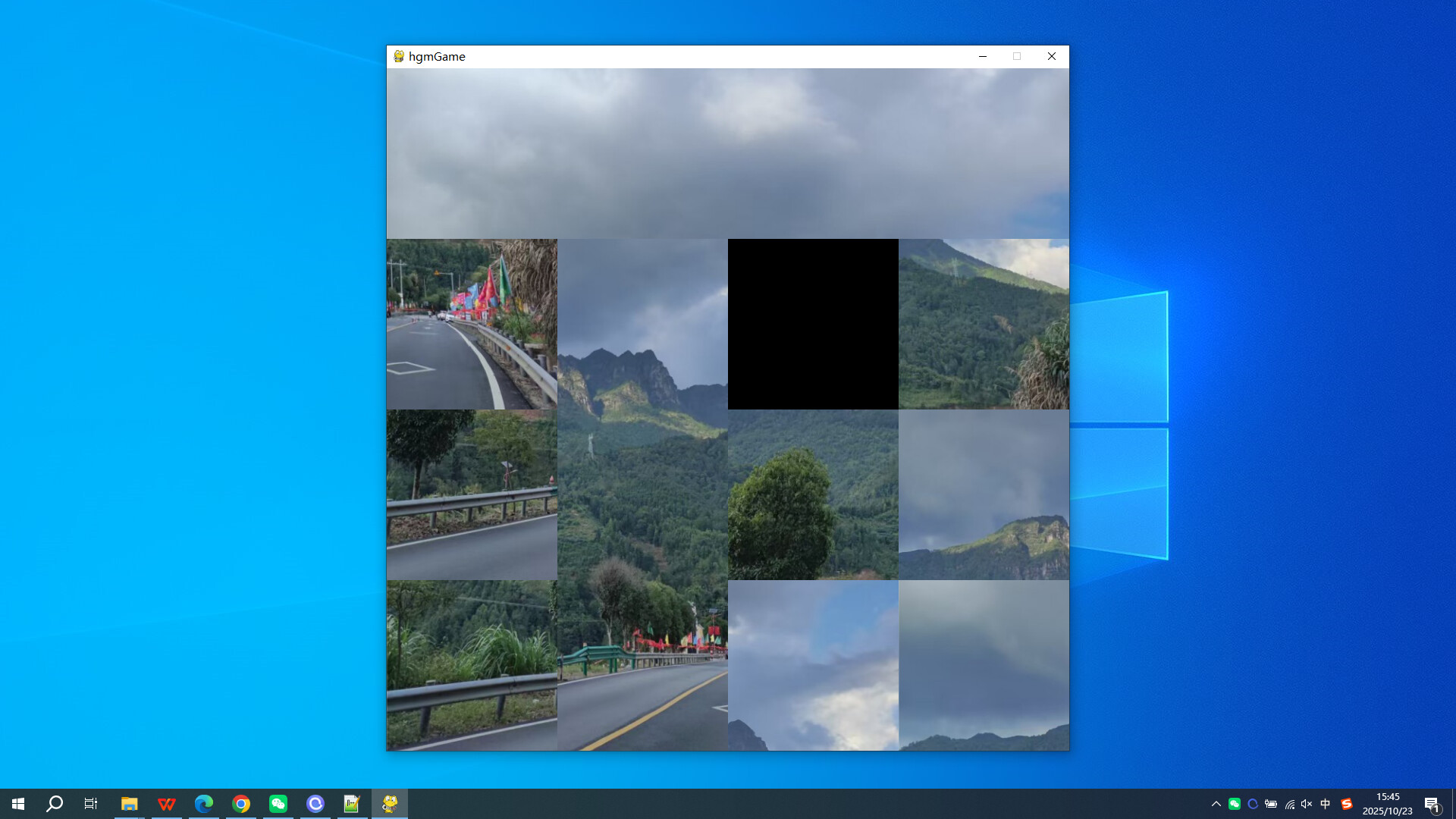The height and width of the screenshot is (819, 1456).
Task: Open the Quark browser taskbar icon
Action: pos(315,803)
